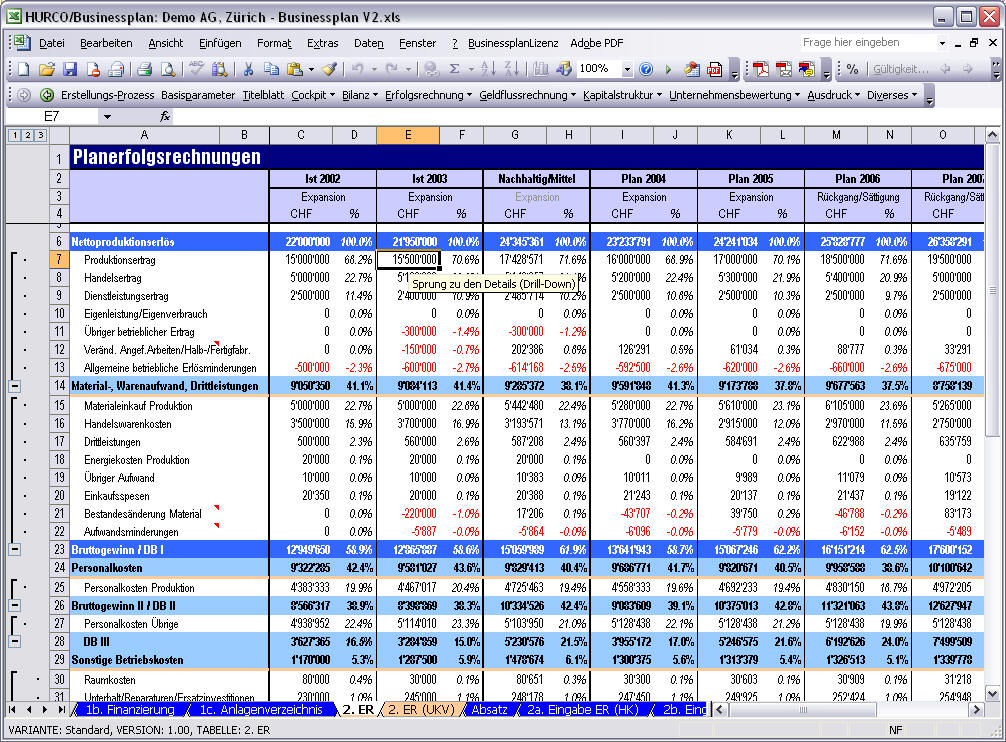Screen dimensions: 1006x742
Task: Click the percent style icon
Action: coord(852,69)
